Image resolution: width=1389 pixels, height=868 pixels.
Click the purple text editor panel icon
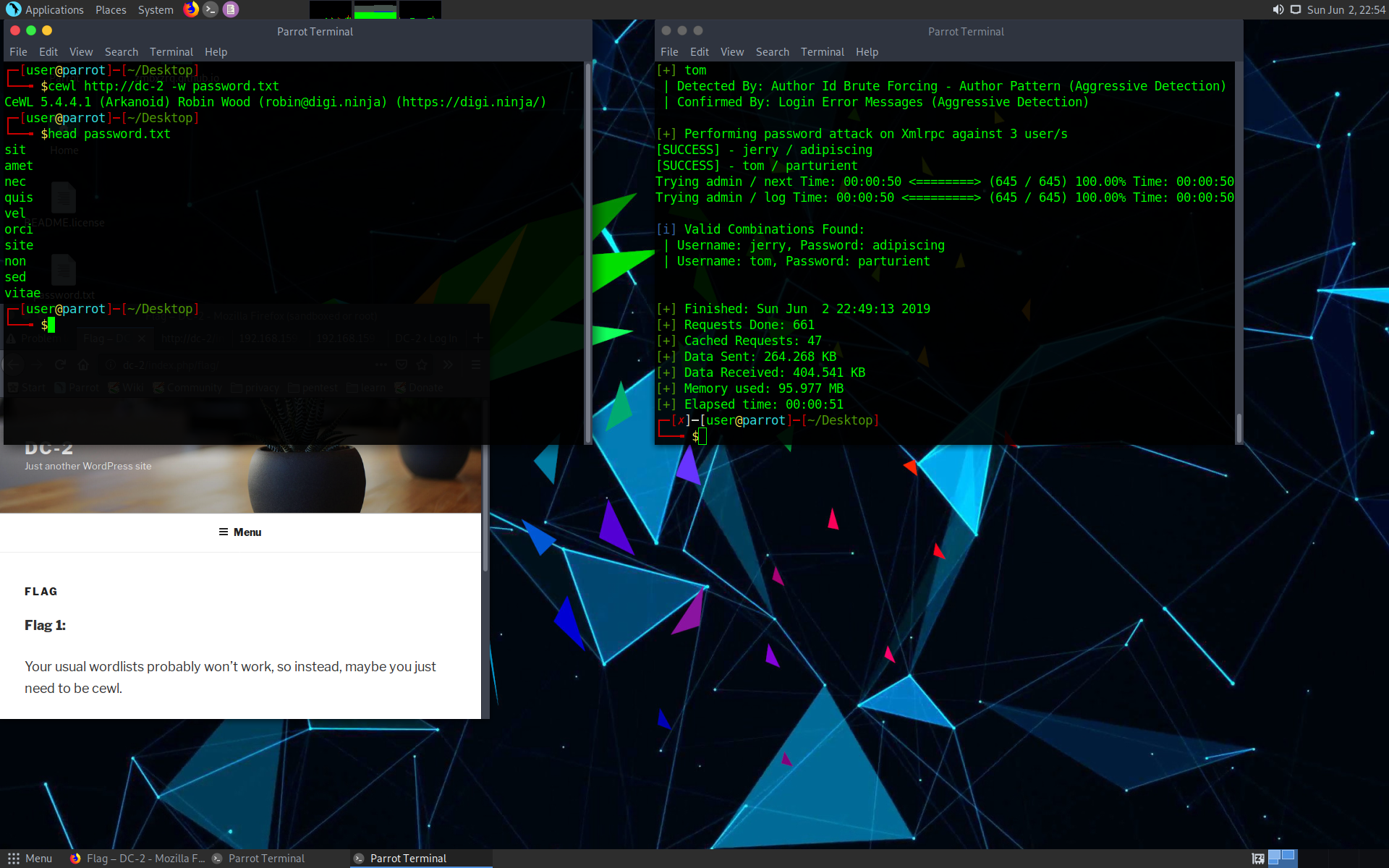click(x=231, y=9)
